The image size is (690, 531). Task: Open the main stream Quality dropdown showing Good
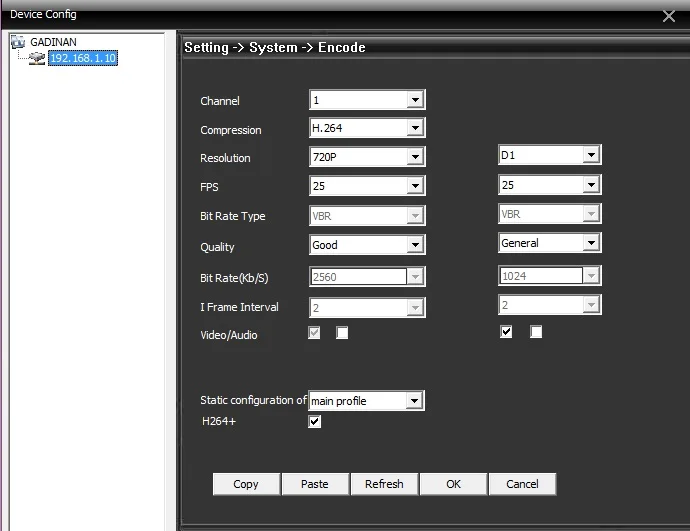pos(367,245)
